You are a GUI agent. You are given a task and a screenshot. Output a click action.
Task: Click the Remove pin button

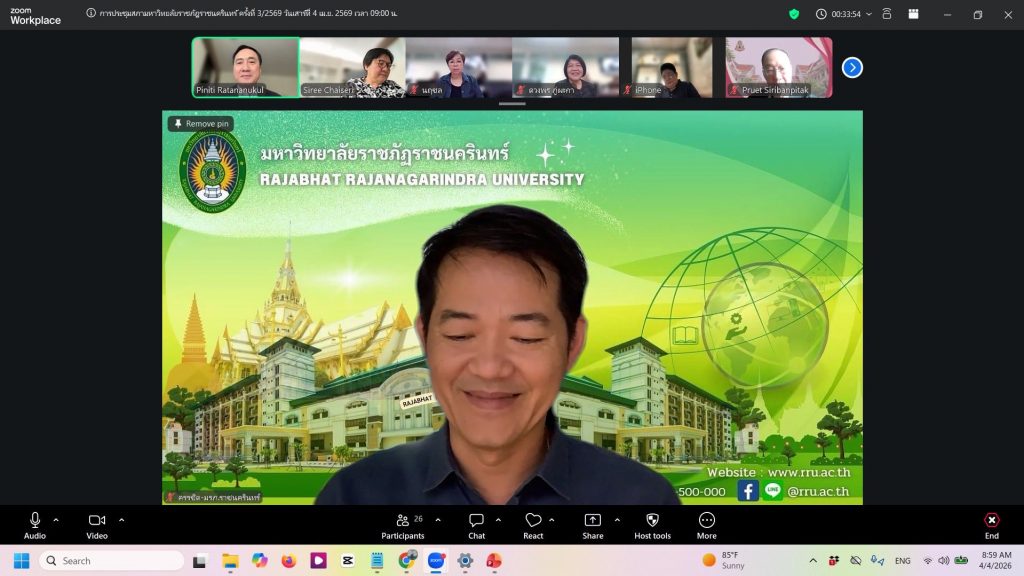coord(200,124)
